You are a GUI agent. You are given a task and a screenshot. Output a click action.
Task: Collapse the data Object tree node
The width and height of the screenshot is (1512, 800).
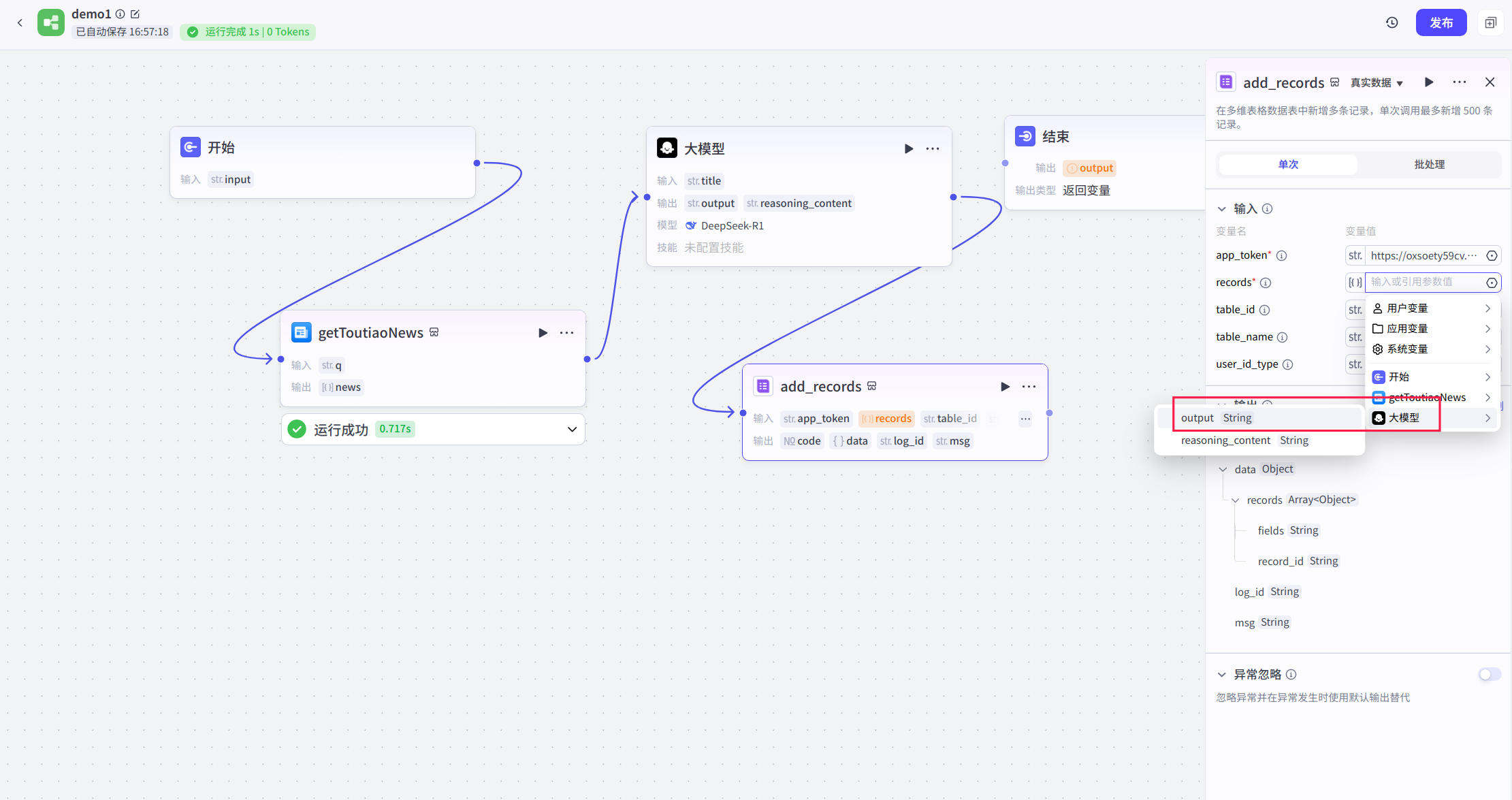(x=1223, y=470)
